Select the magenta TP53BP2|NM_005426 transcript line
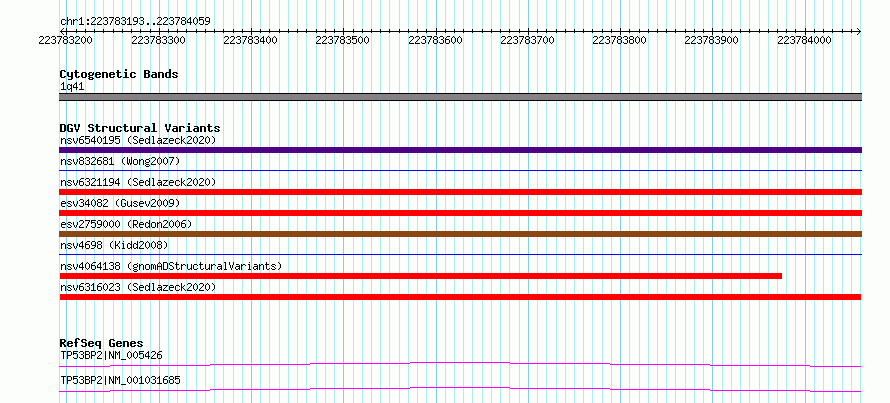Image resolution: width=890 pixels, height=403 pixels. click(460, 364)
